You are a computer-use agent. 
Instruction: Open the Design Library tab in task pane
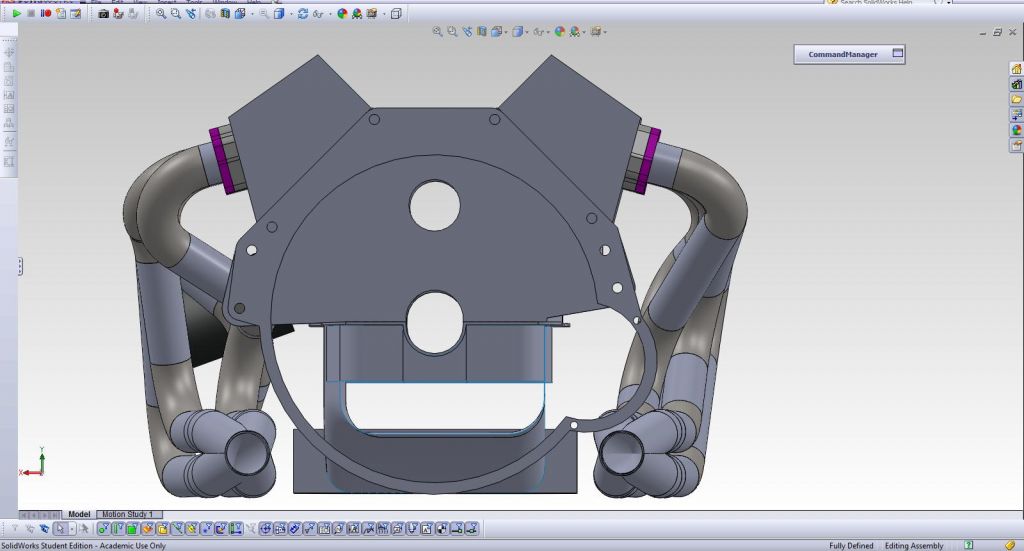(x=1016, y=84)
